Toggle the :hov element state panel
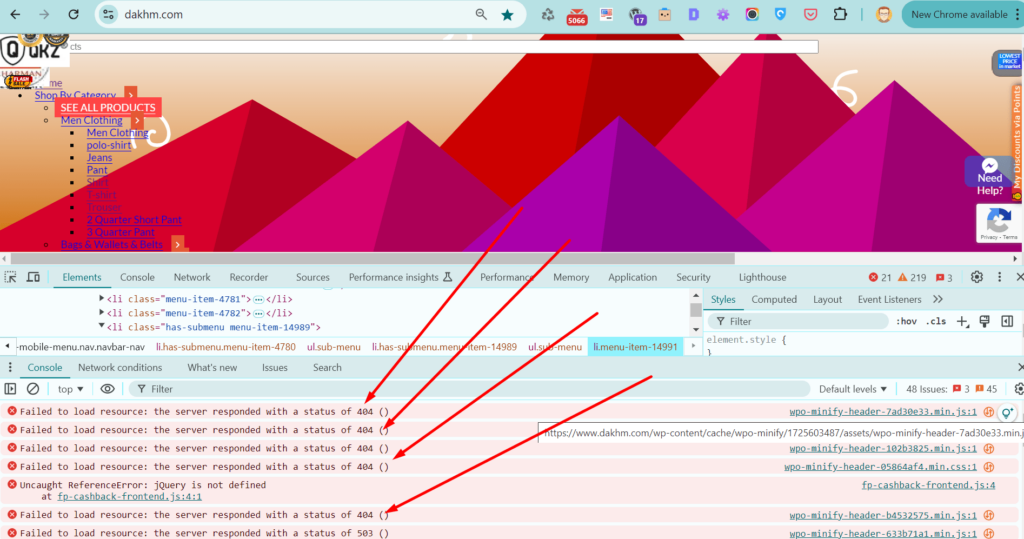 point(906,321)
